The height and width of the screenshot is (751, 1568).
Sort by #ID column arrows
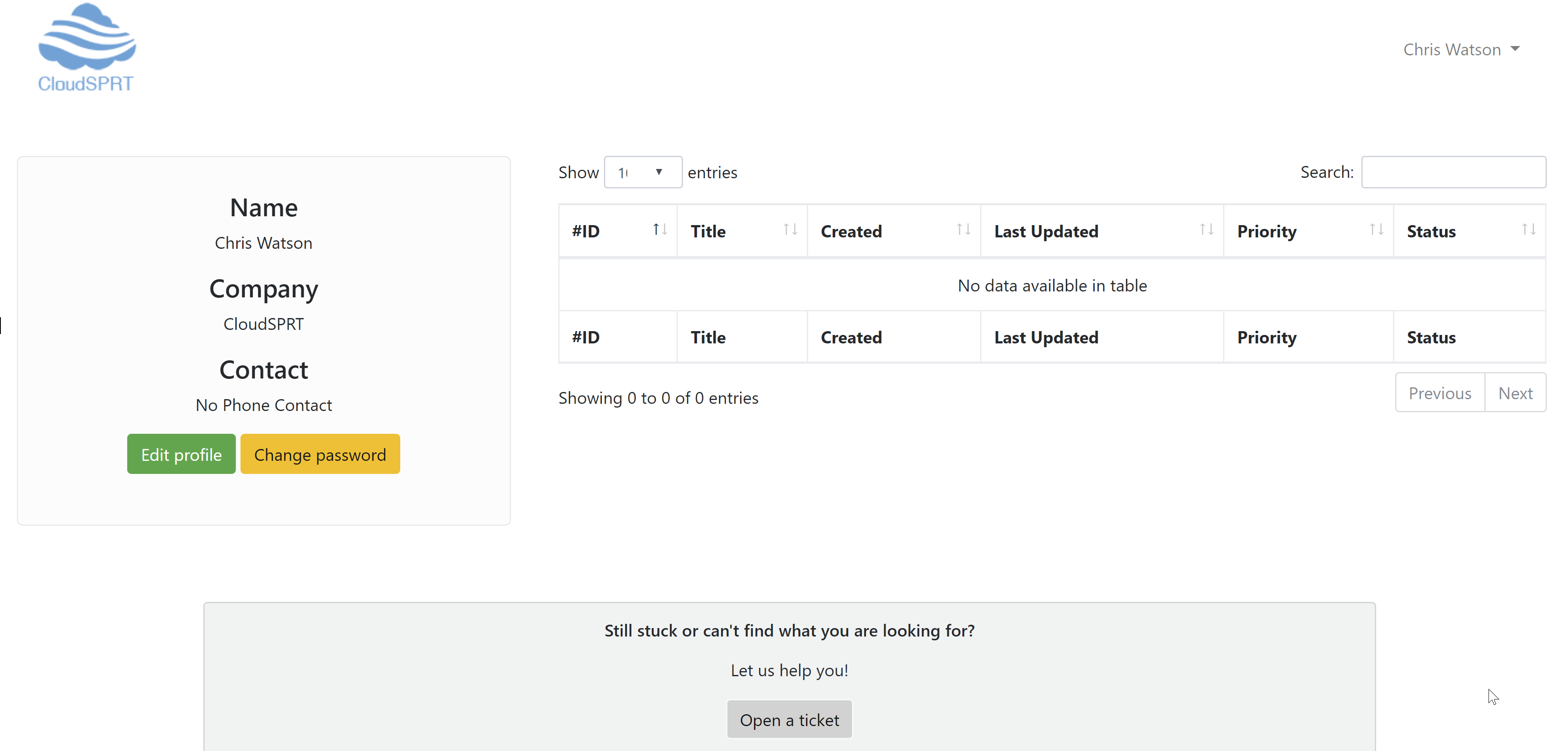(x=660, y=230)
